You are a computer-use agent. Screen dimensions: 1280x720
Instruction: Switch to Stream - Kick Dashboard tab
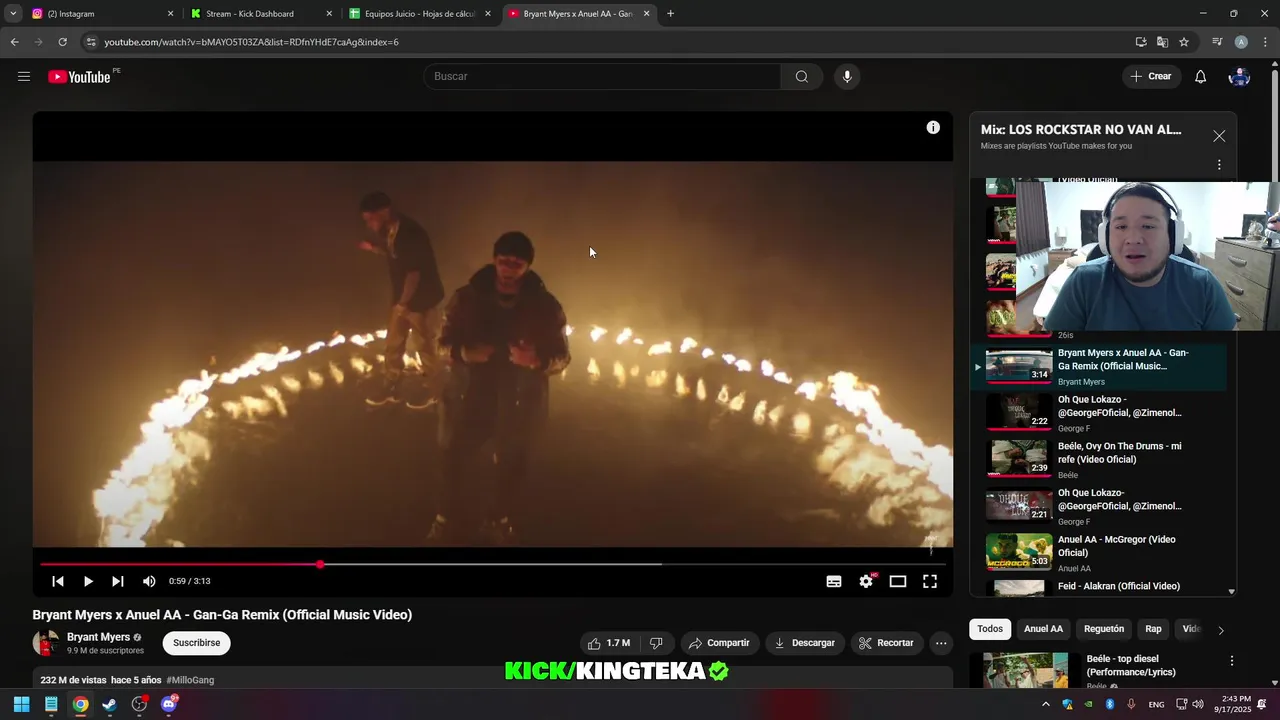261,14
